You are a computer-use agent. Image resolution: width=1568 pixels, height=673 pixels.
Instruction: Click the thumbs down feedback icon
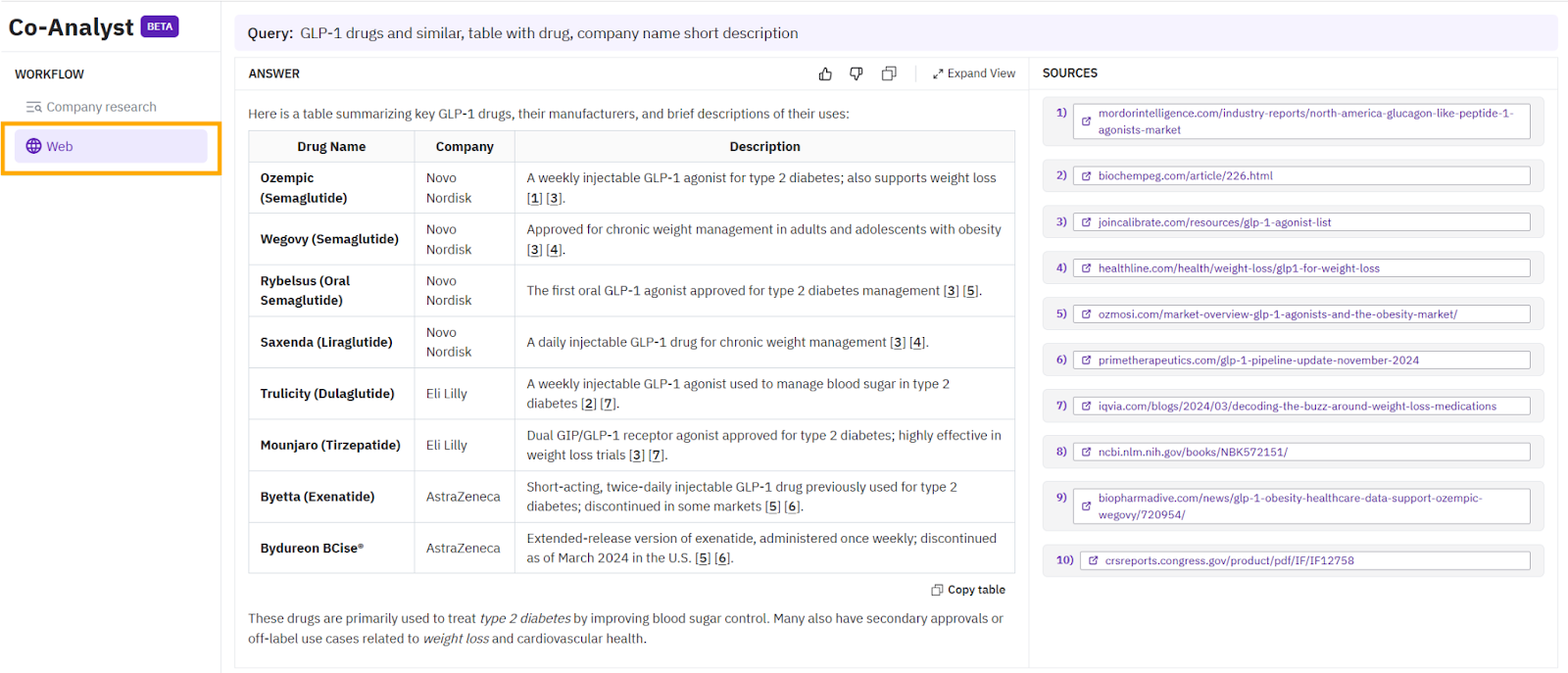pyautogui.click(x=857, y=73)
